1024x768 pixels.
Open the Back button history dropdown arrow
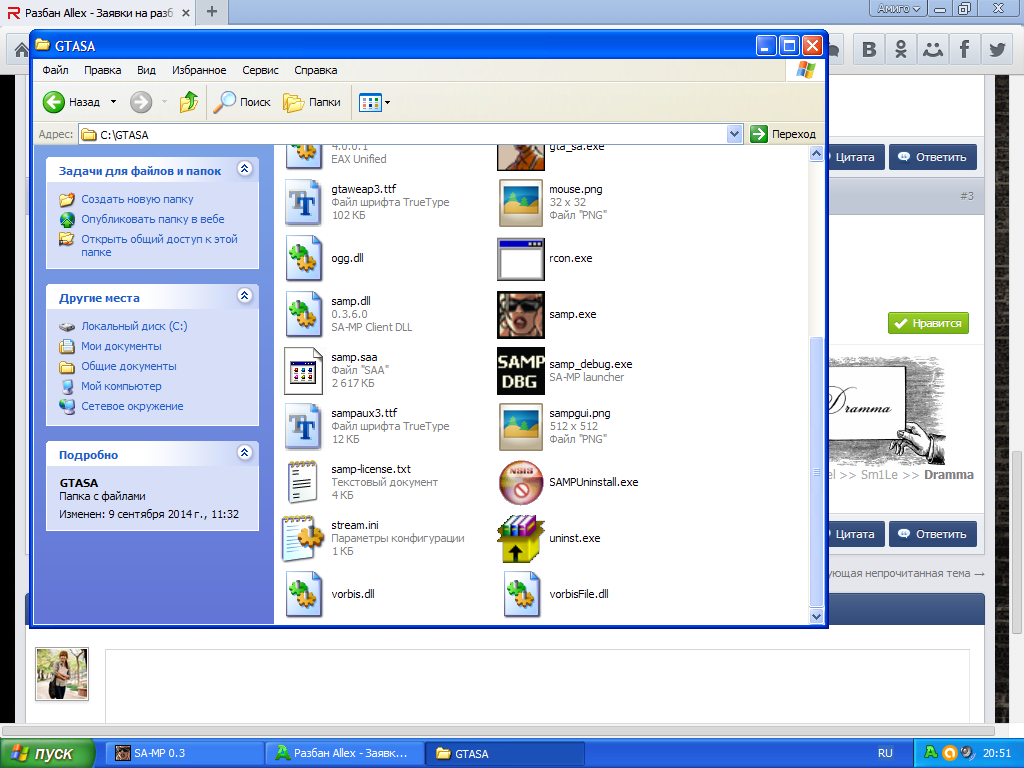113,102
